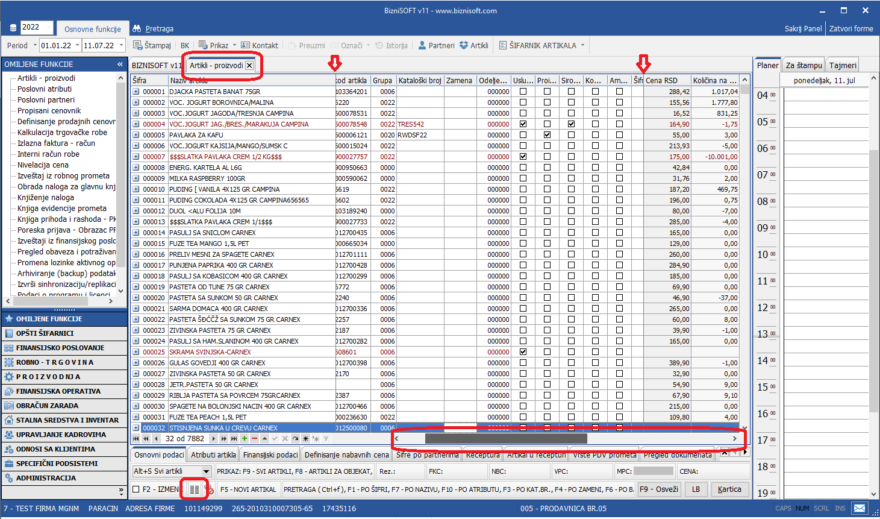Viewport: 880px width, 519px height.
Task: Collapse the OMILJENE FUNKCIJE panel
Action: [x=120, y=63]
